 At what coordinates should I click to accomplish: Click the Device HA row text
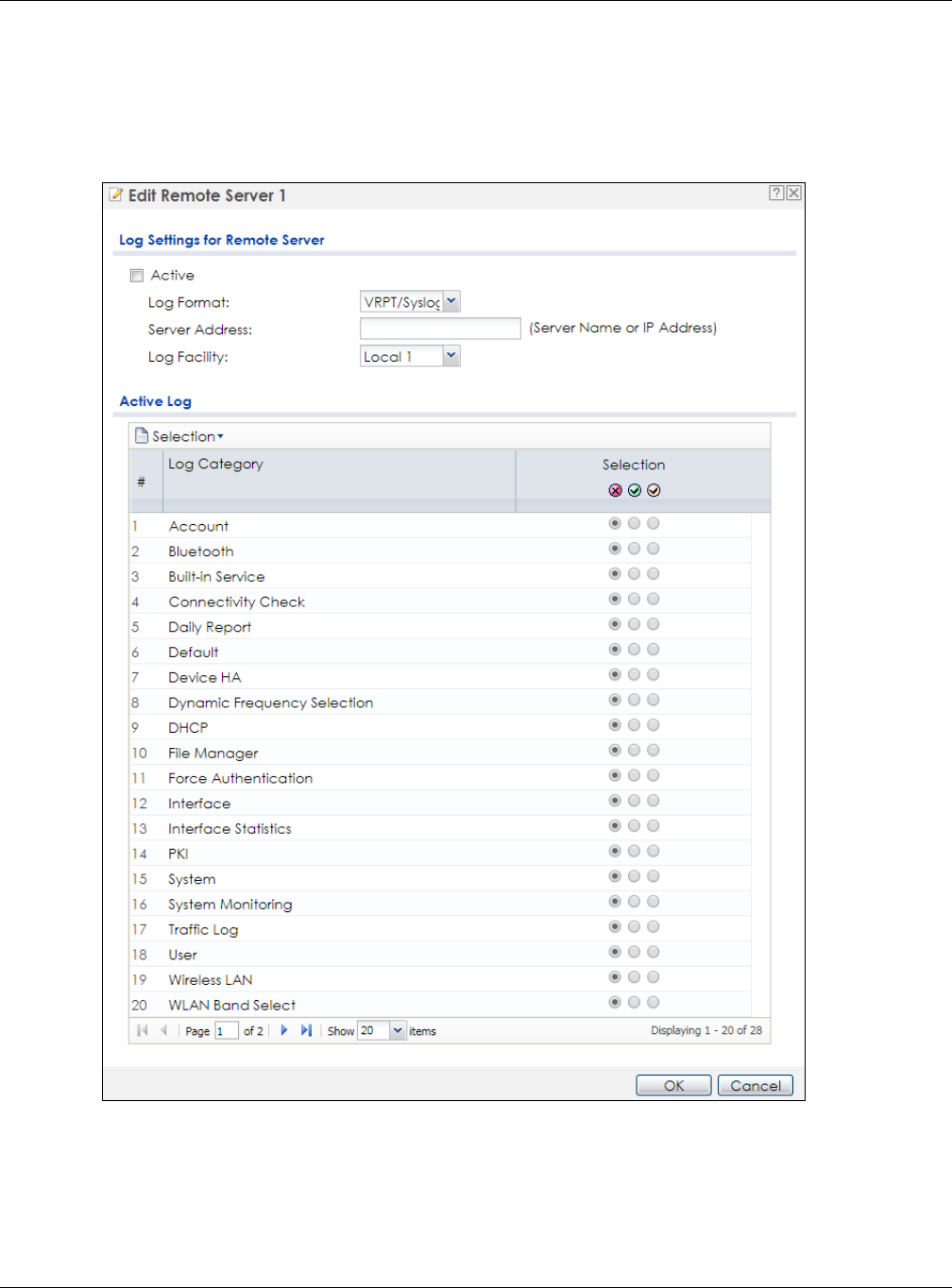(205, 677)
